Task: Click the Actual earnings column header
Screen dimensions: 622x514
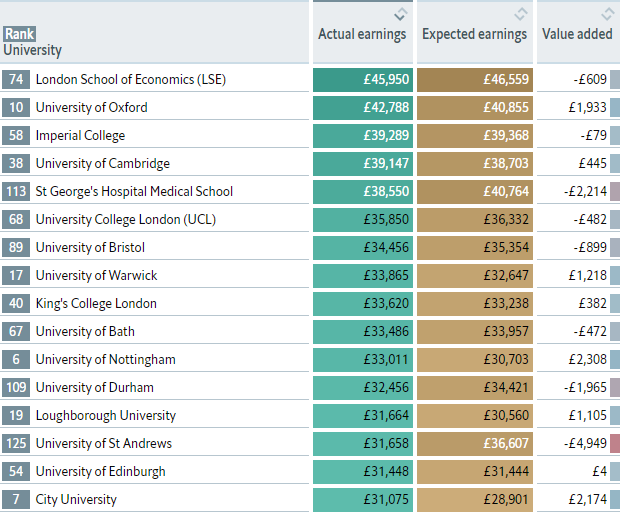Action: click(363, 32)
